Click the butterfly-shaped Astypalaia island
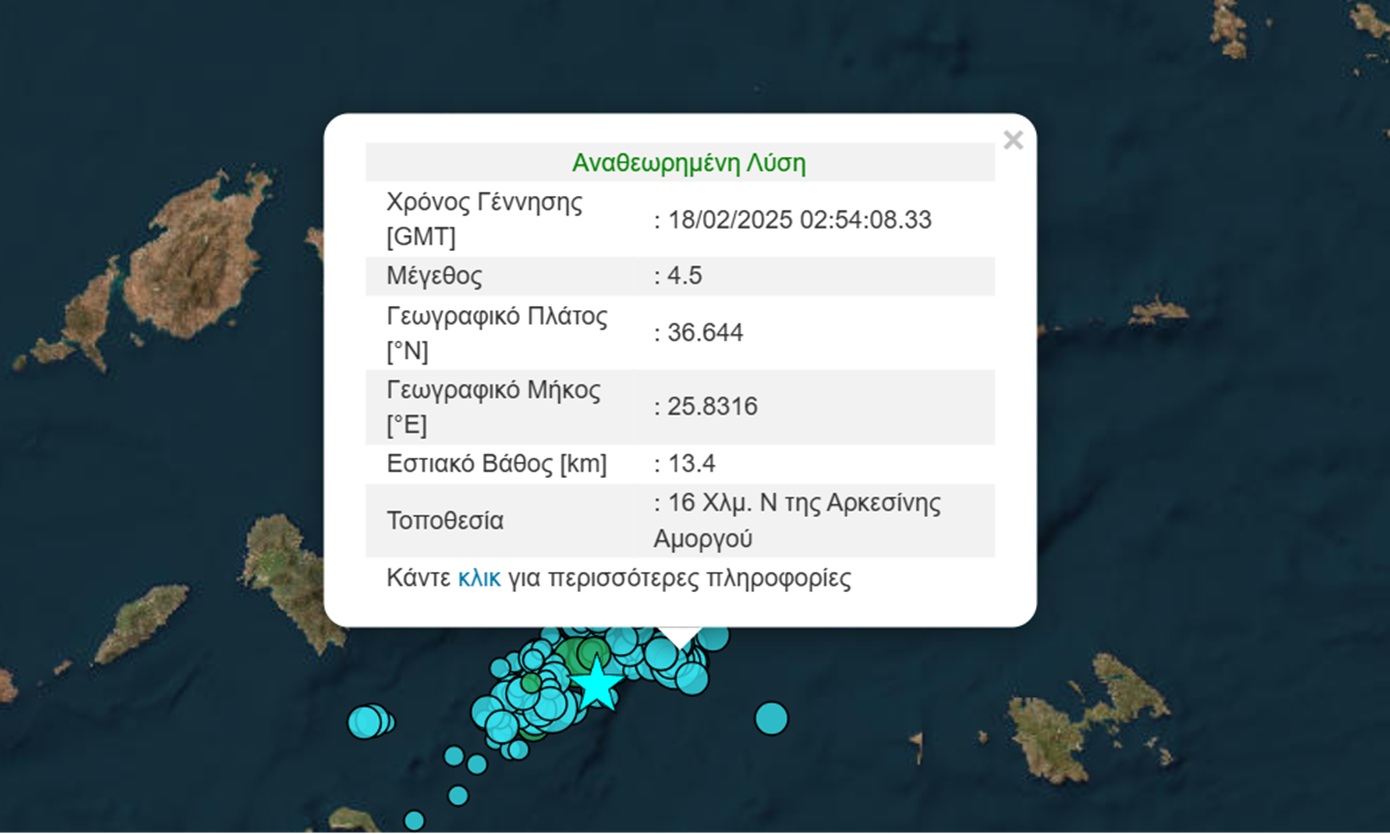This screenshot has height=834, width=1390. [x=1085, y=715]
